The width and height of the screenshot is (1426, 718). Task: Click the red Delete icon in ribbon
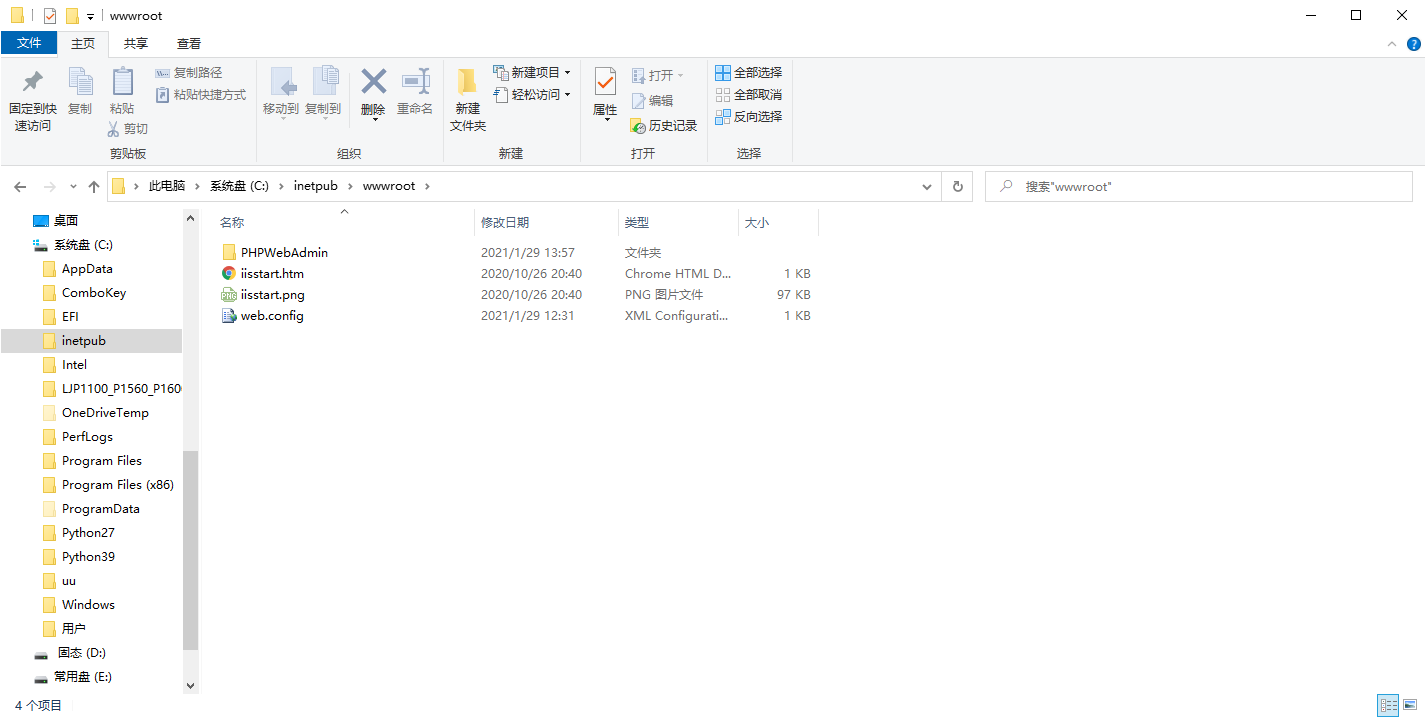tap(373, 82)
